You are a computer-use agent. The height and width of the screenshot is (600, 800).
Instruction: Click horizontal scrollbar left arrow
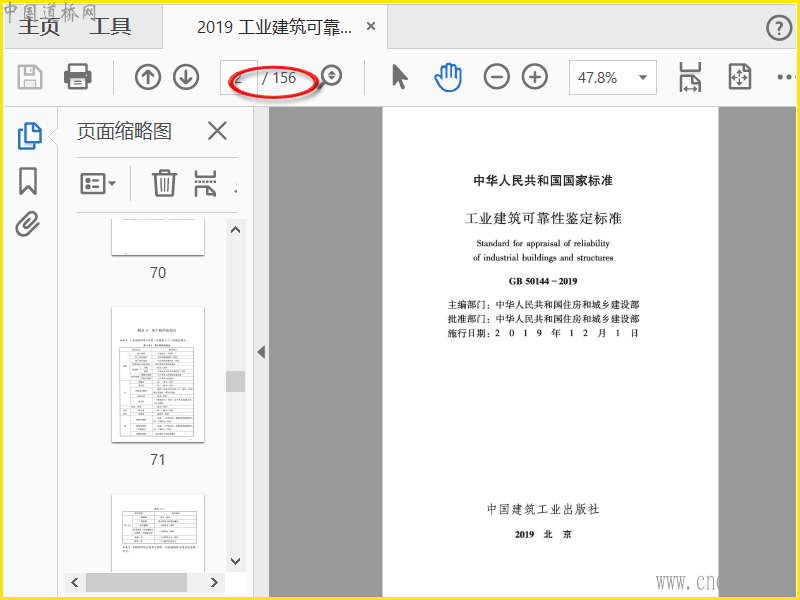pyautogui.click(x=74, y=582)
